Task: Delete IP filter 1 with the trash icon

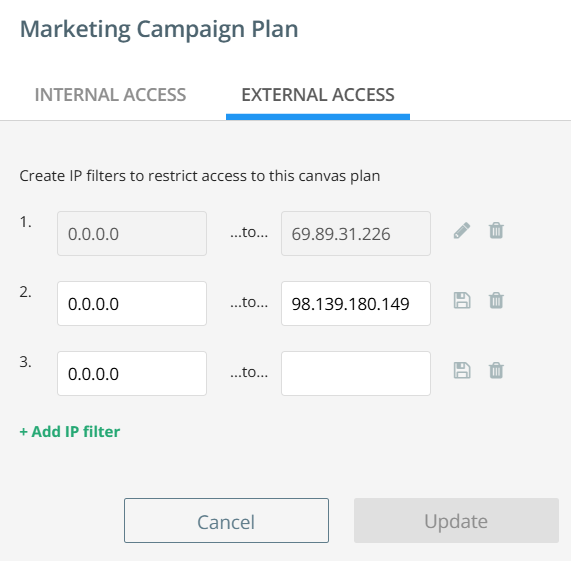Action: 496,230
